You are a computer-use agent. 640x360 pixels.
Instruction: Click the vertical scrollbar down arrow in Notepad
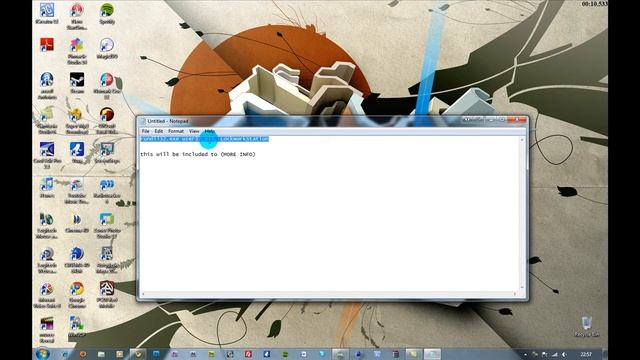(x=522, y=287)
